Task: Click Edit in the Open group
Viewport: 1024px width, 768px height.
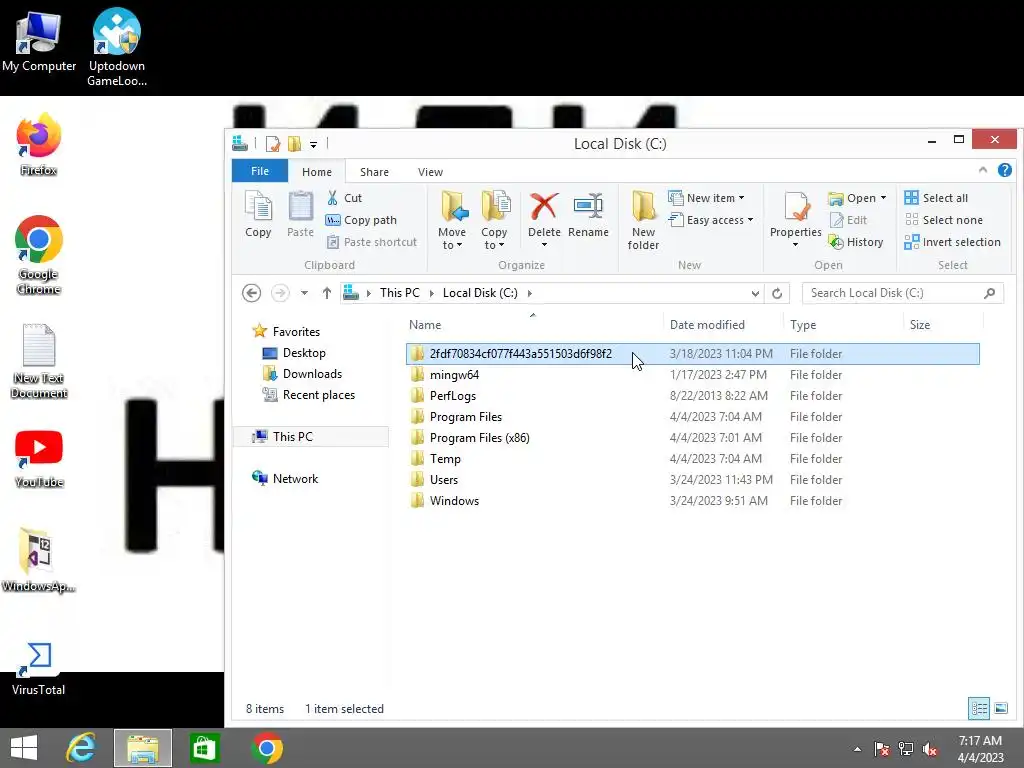Action: coord(848,220)
